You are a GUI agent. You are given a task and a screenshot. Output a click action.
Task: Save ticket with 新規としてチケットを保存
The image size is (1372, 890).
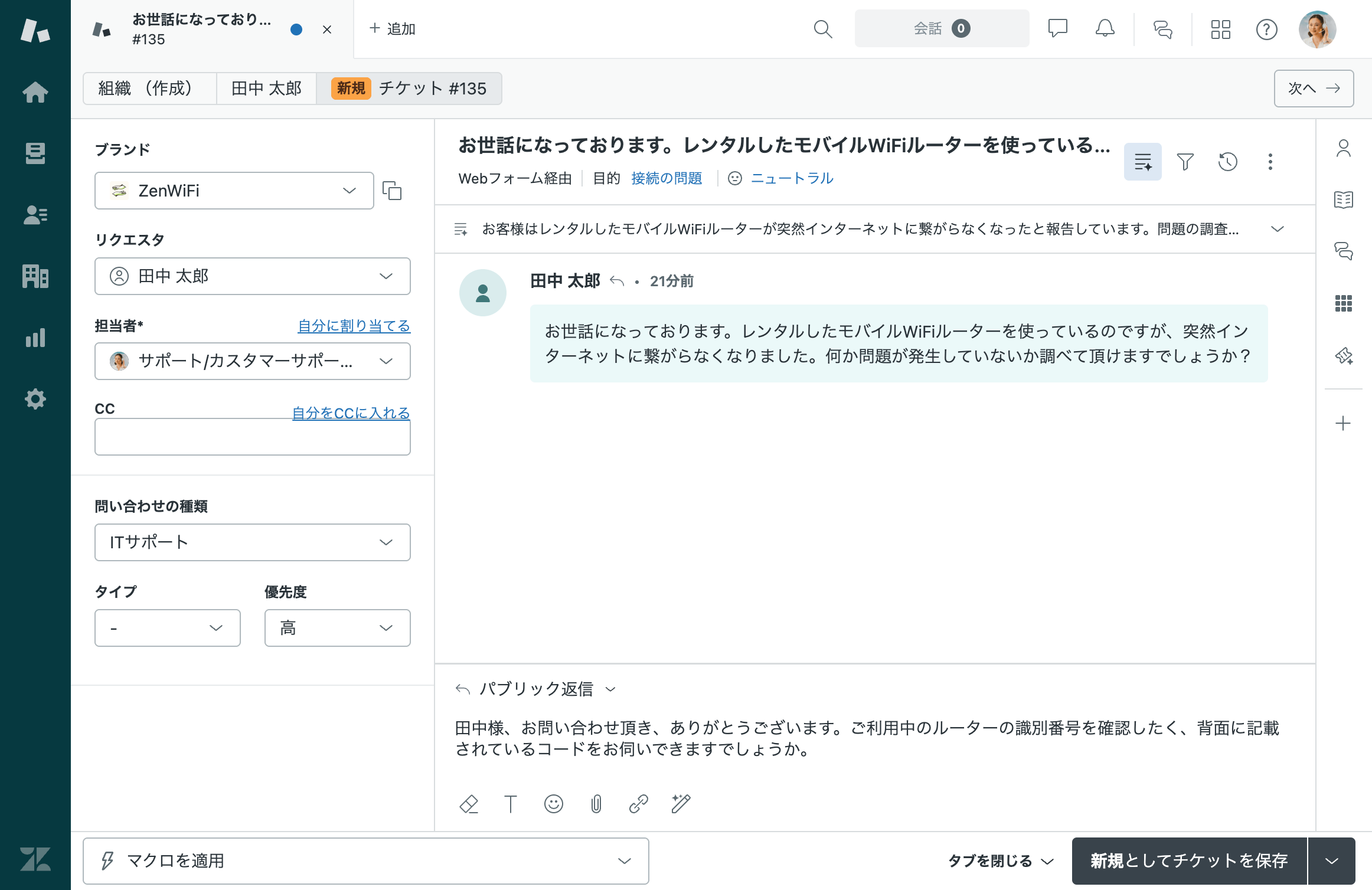[x=1189, y=860]
